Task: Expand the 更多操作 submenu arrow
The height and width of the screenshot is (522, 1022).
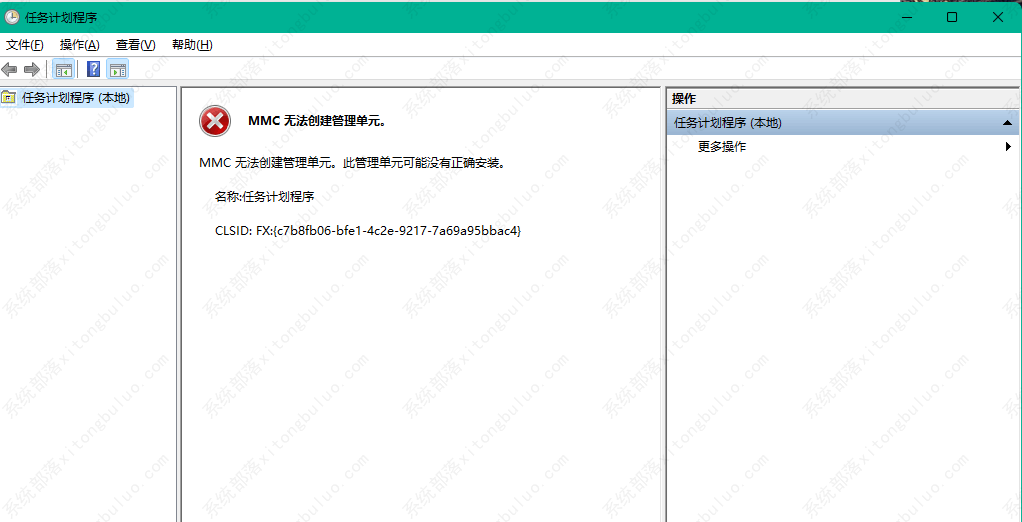Action: coord(1009,147)
